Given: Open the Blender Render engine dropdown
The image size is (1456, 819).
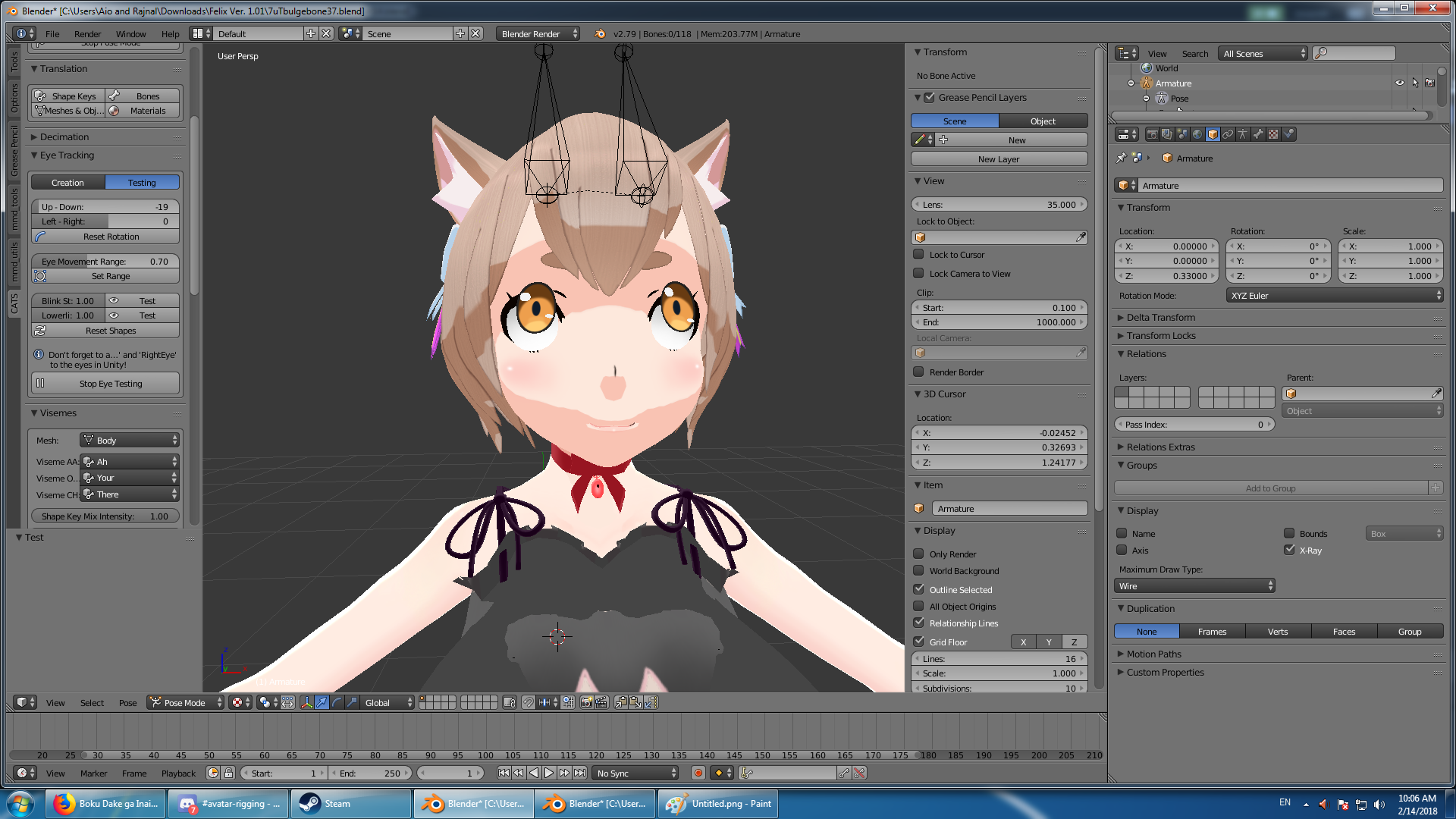Looking at the screenshot, I should pos(538,33).
